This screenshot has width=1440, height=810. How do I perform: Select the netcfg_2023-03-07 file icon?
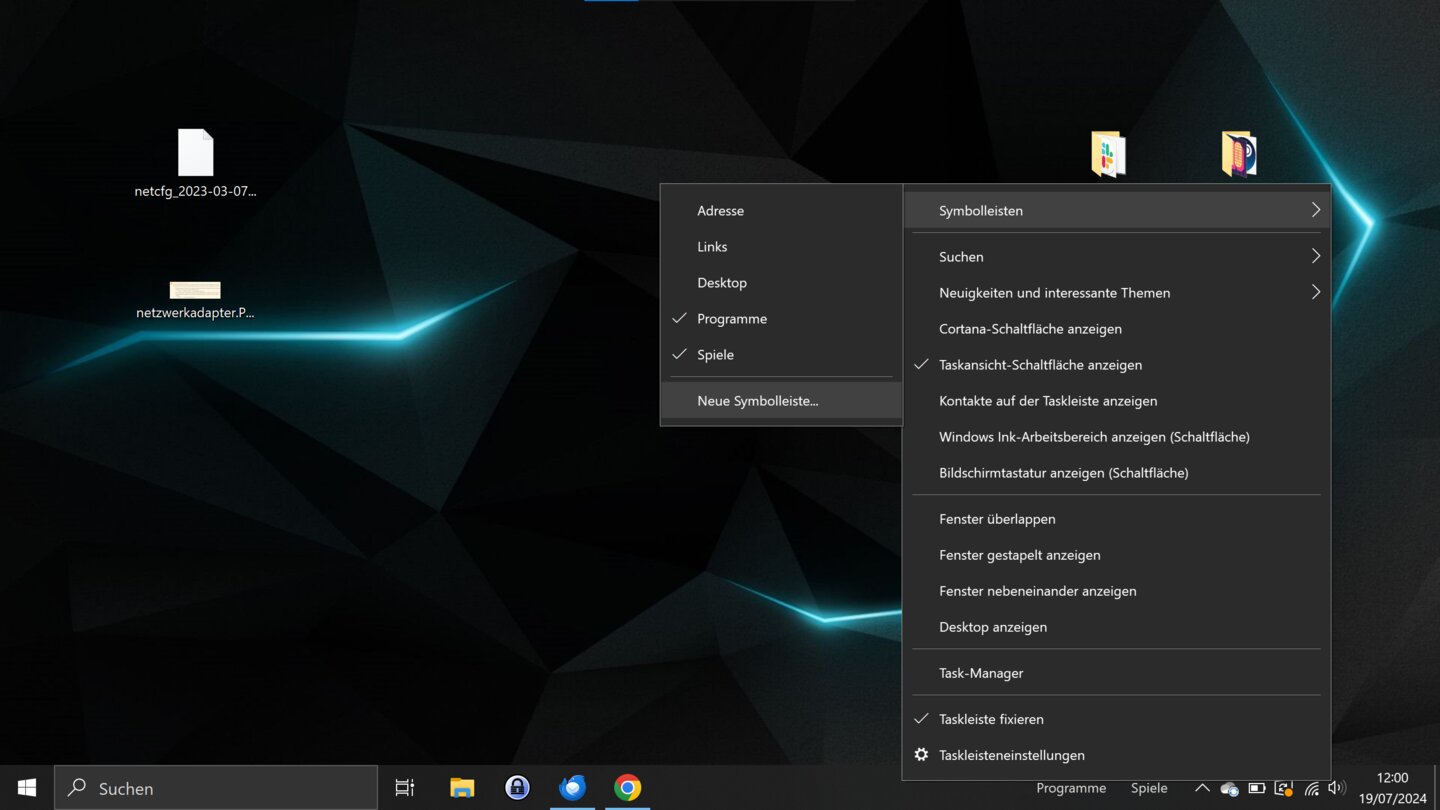point(195,155)
